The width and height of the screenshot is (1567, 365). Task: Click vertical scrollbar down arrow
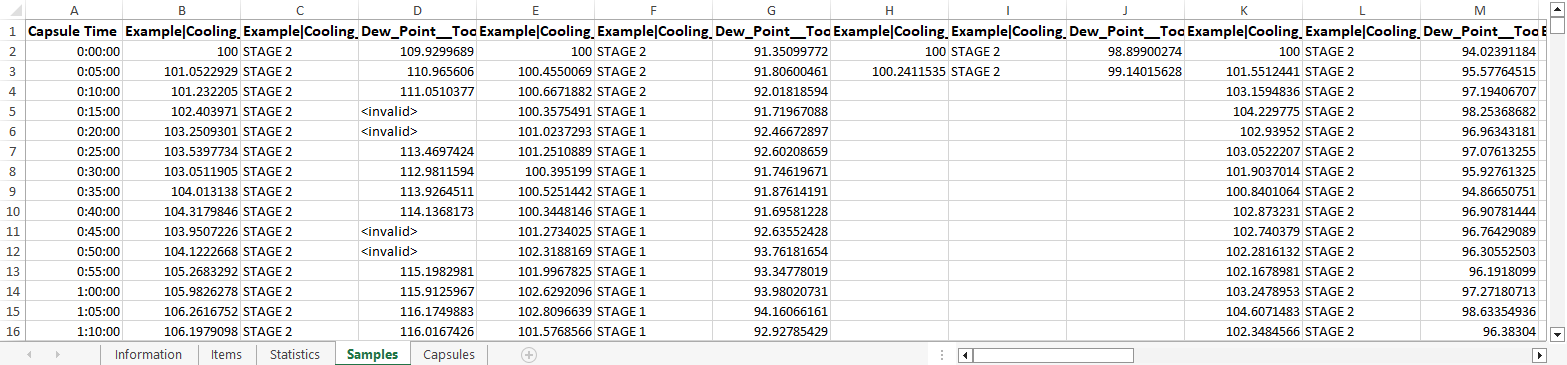(x=1558, y=333)
